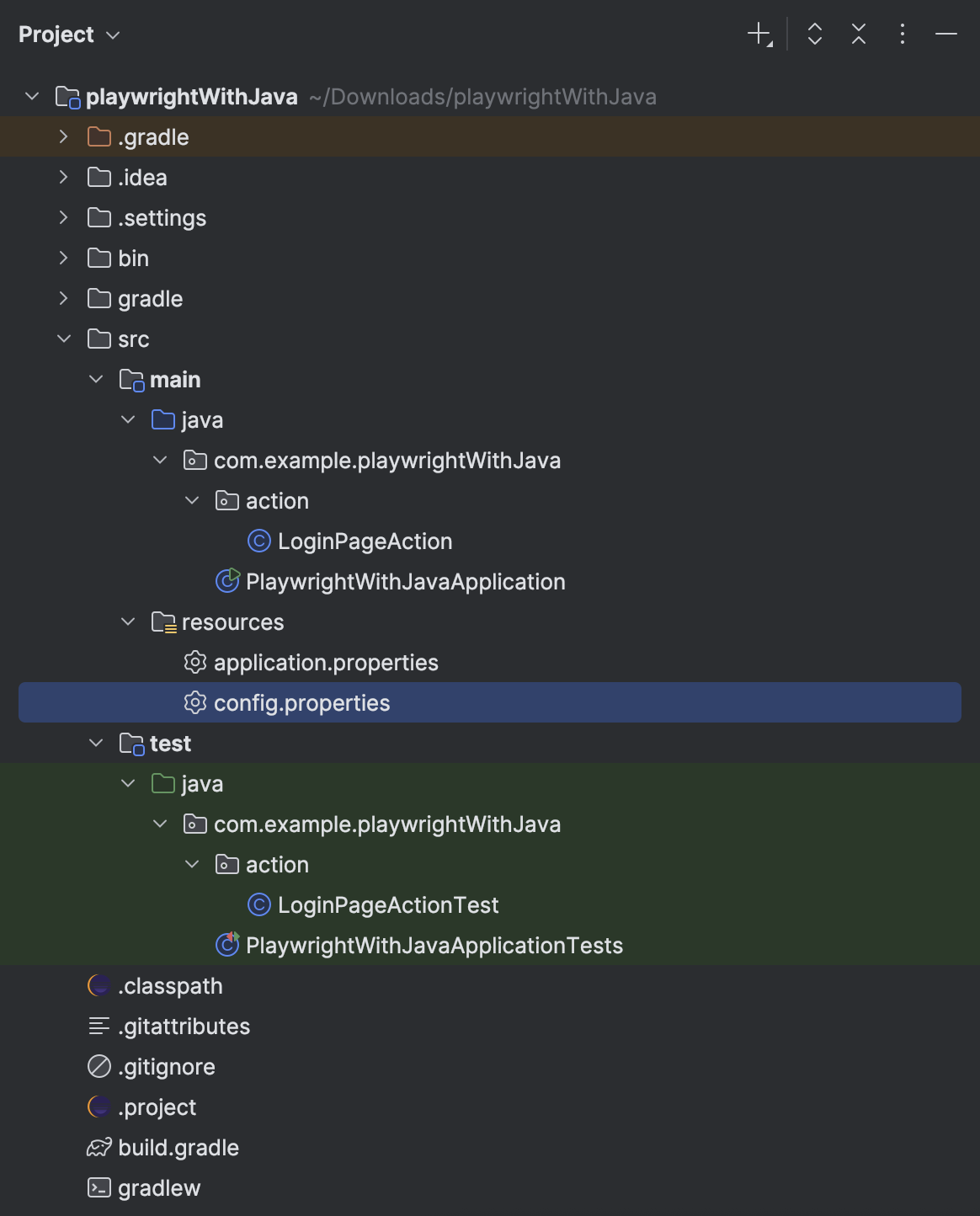Screen dimensions: 980x1216
Task: Select the playwrightWithJava project name
Action: pyautogui.click(x=192, y=97)
